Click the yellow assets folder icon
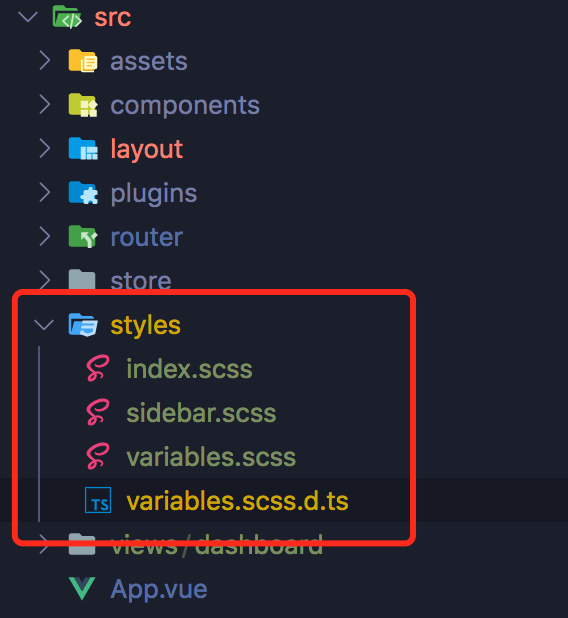Image resolution: width=568 pixels, height=618 pixels. (x=83, y=61)
